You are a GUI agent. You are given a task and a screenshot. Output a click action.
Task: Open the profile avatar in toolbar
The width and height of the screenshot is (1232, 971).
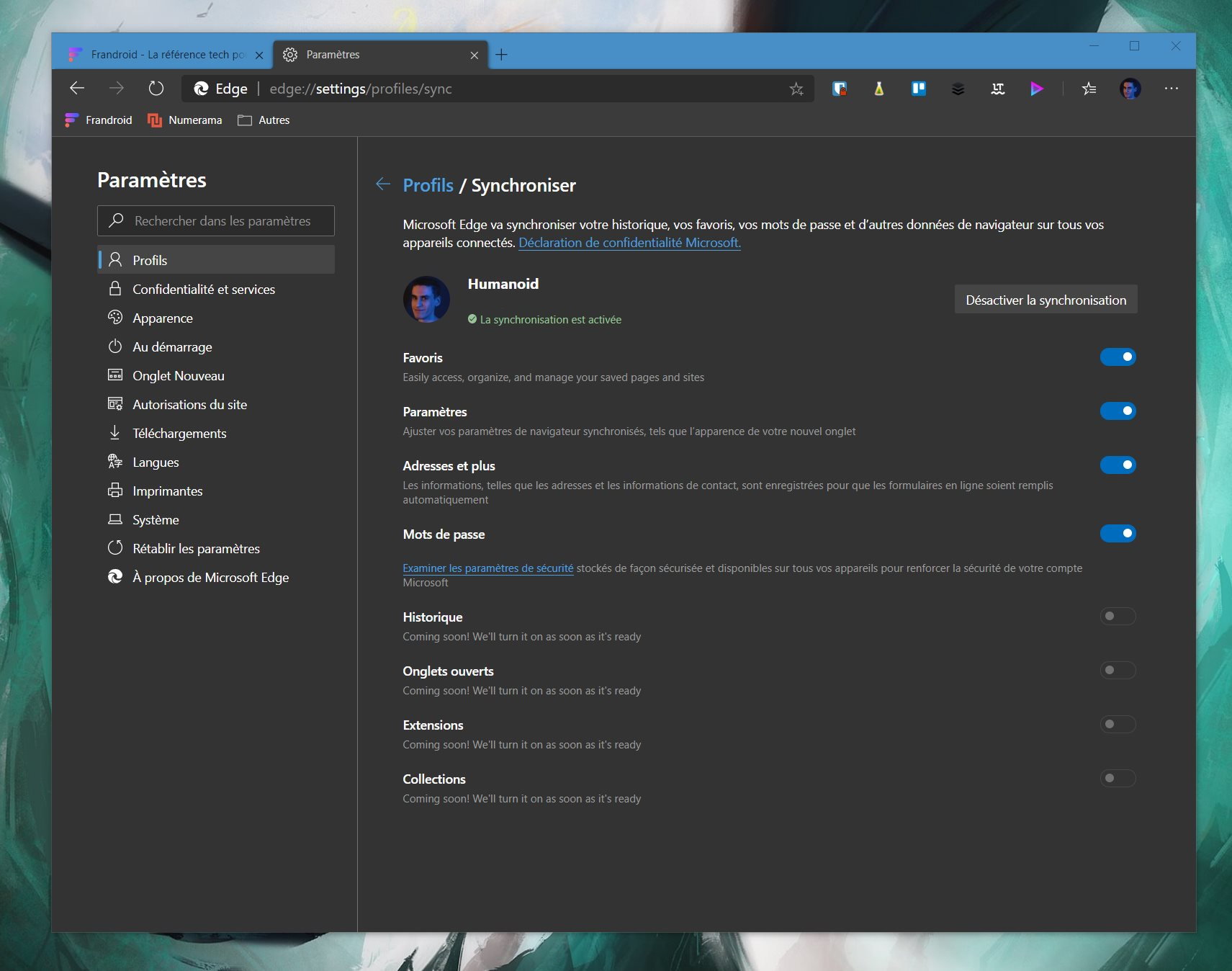tap(1130, 89)
